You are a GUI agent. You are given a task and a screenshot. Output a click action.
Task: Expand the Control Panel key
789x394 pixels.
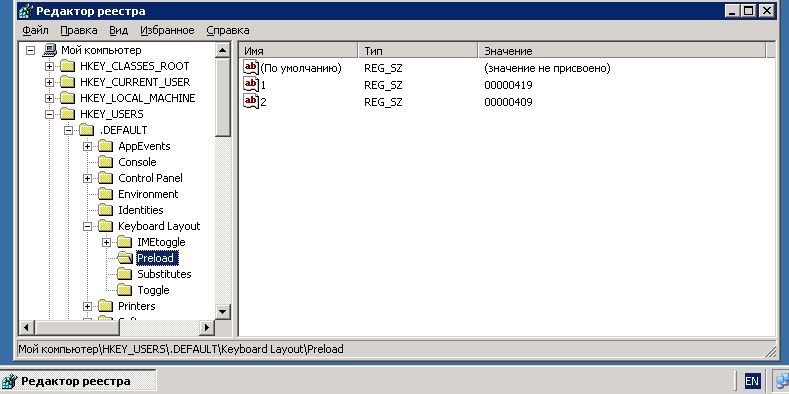pos(88,178)
